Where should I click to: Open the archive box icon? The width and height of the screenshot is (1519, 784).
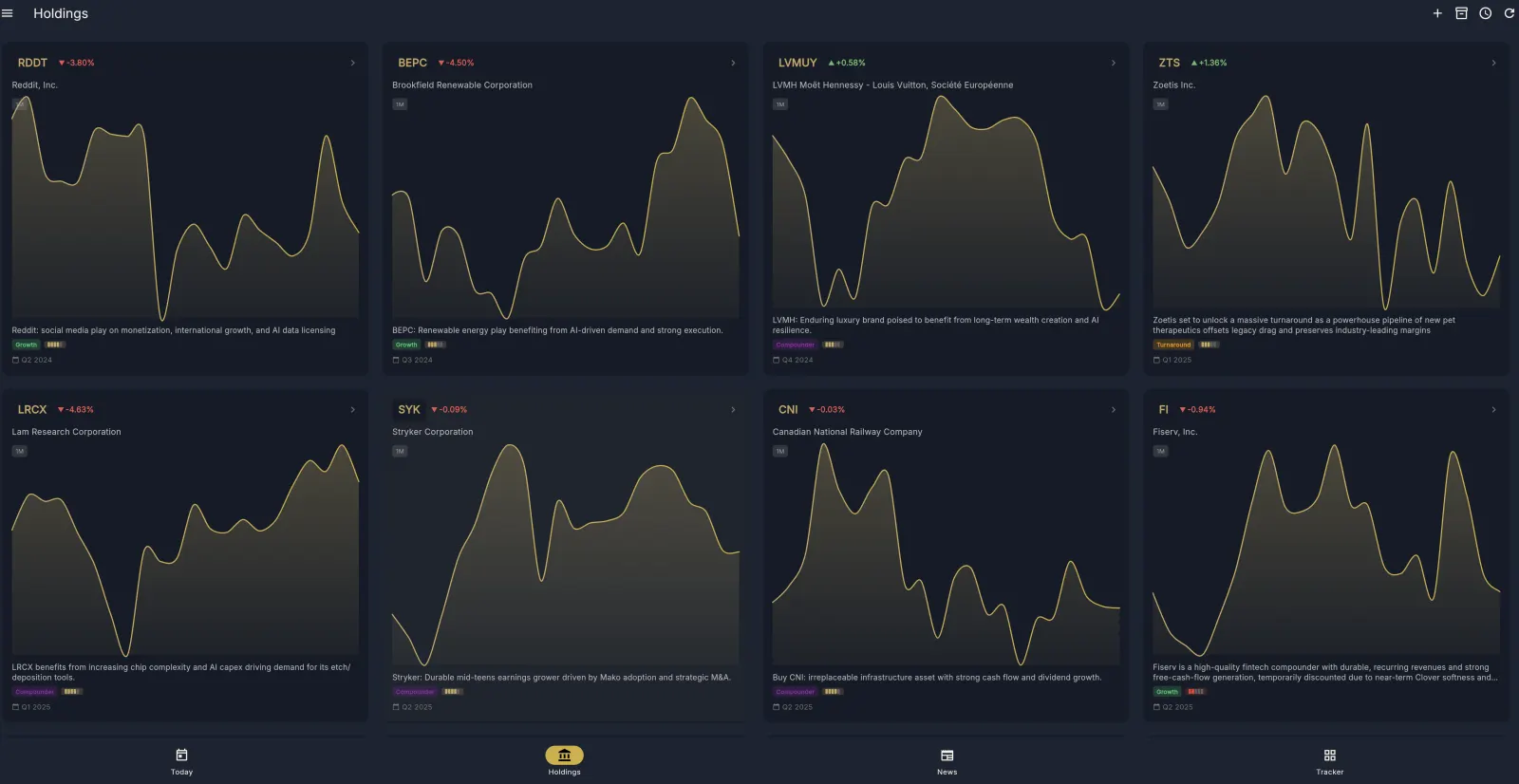point(1461,13)
